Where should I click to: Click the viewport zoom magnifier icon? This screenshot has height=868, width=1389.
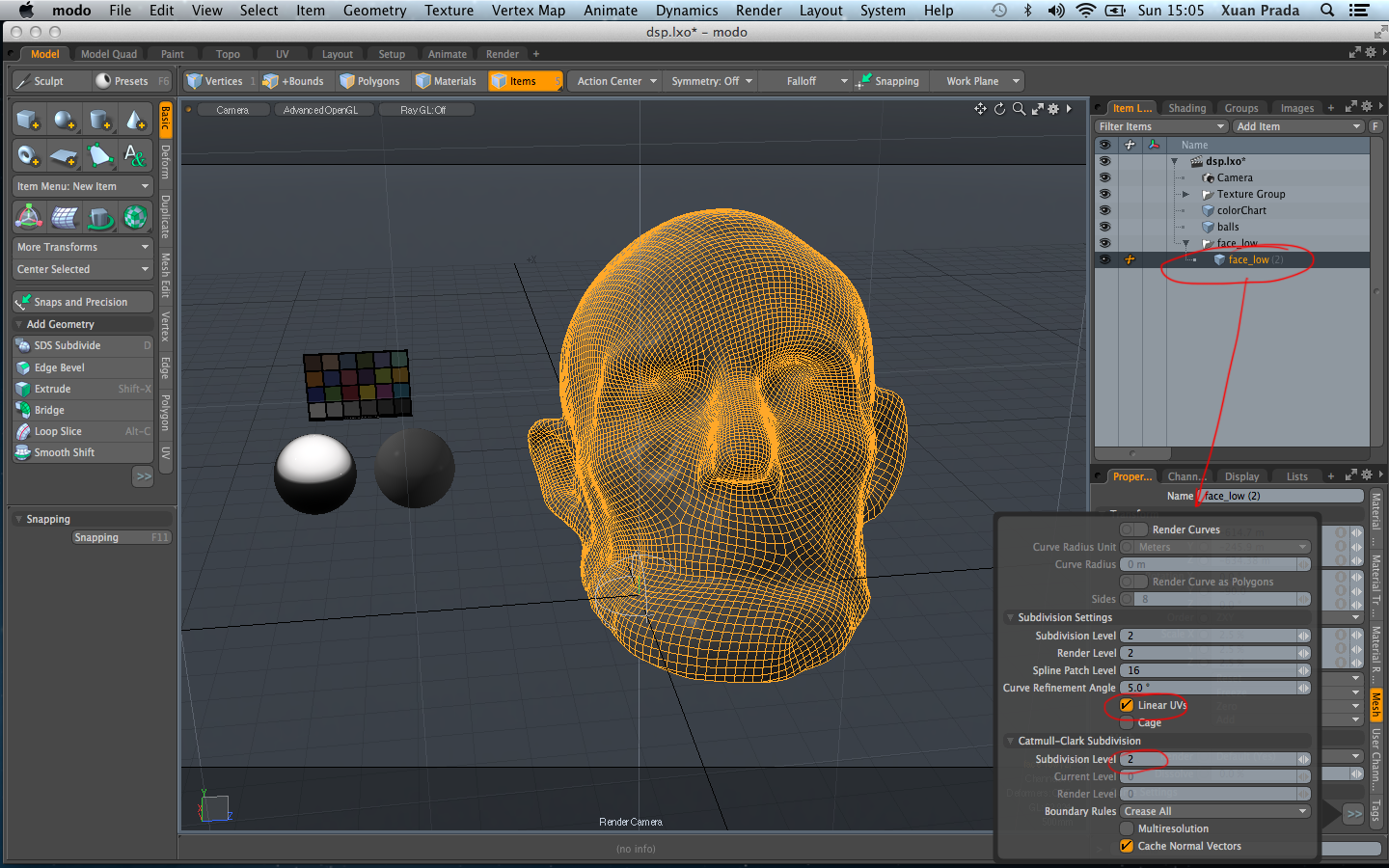[x=1019, y=109]
